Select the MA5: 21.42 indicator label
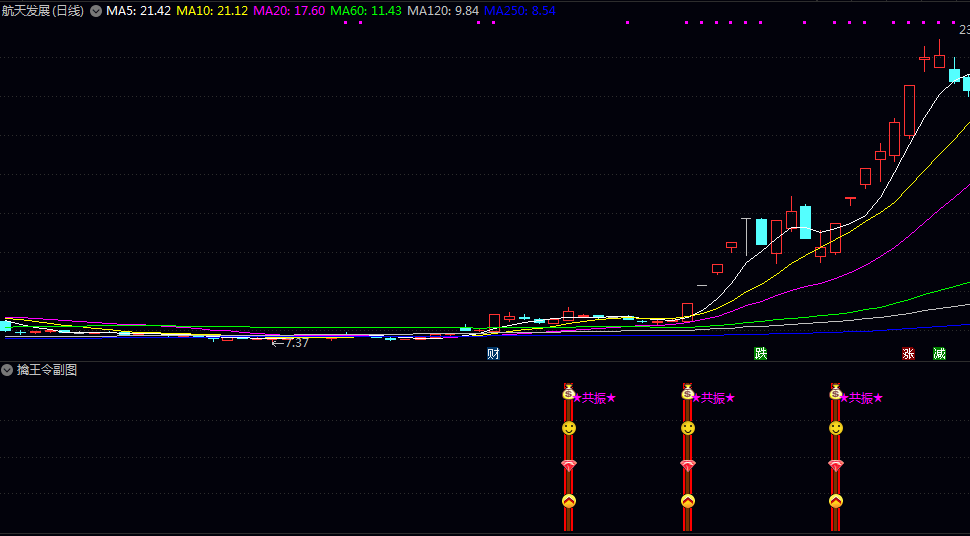970x536 pixels. pos(139,11)
